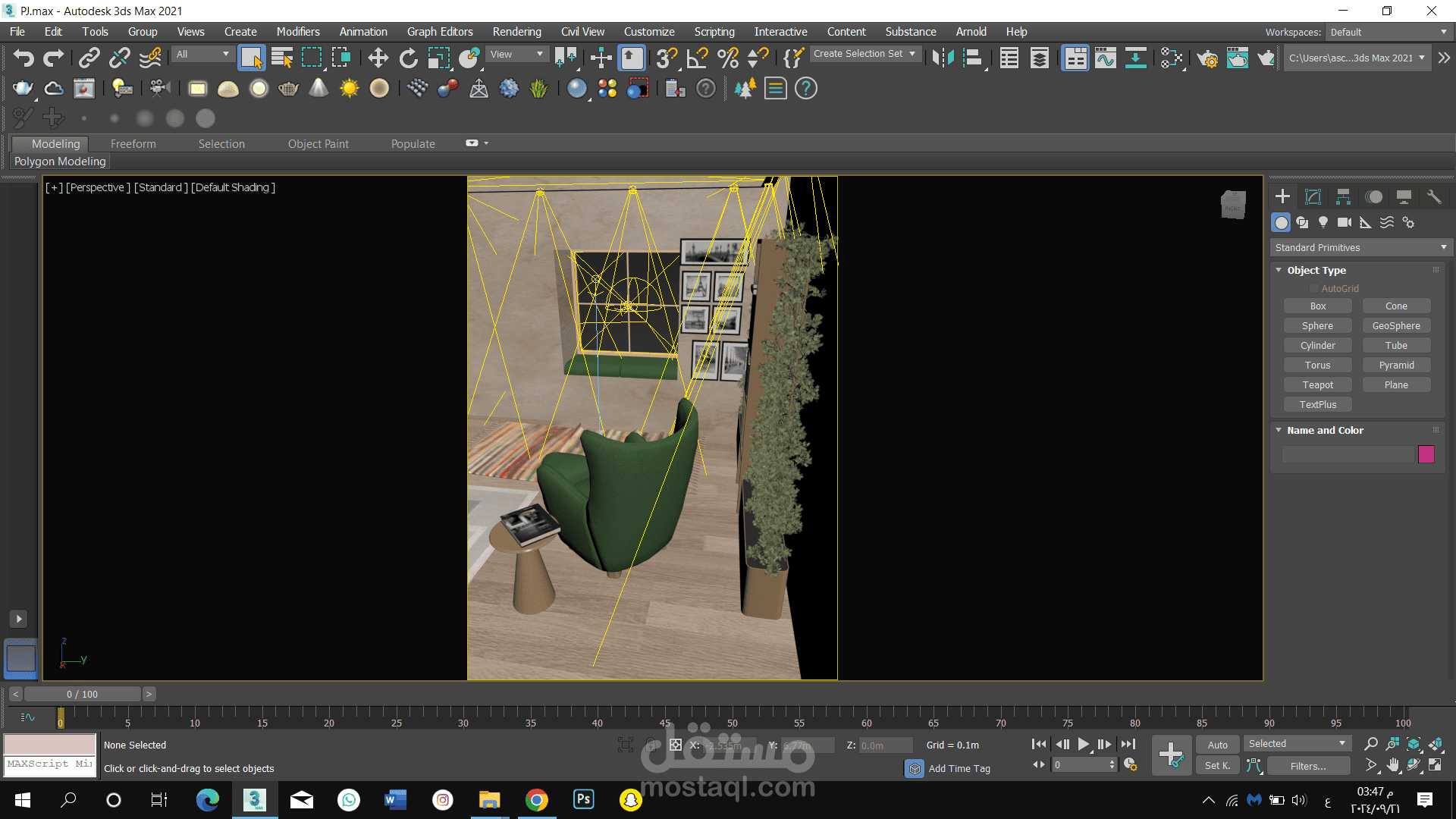Enable the AutoGrid checkbox
The height and width of the screenshot is (819, 1456).
tap(1314, 289)
